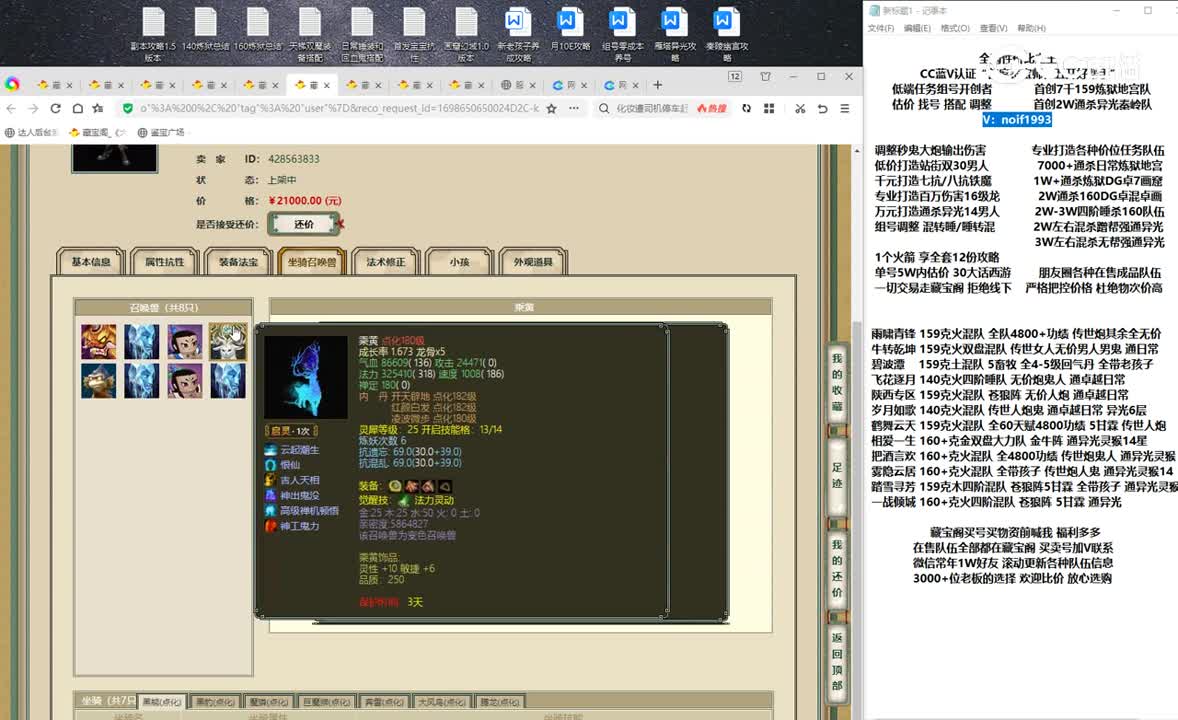Open desktop document 月10E攻略

point(569,30)
